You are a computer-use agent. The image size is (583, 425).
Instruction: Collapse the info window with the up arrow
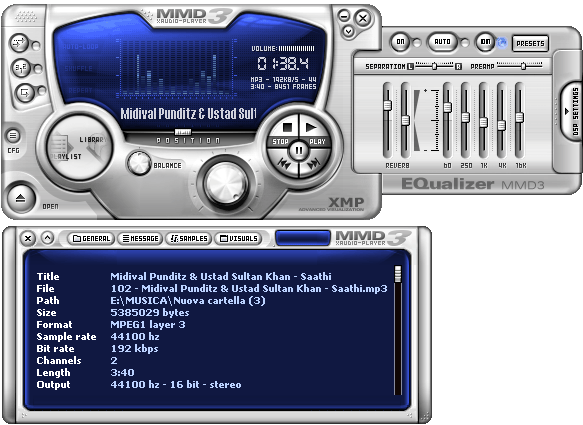click(x=47, y=238)
